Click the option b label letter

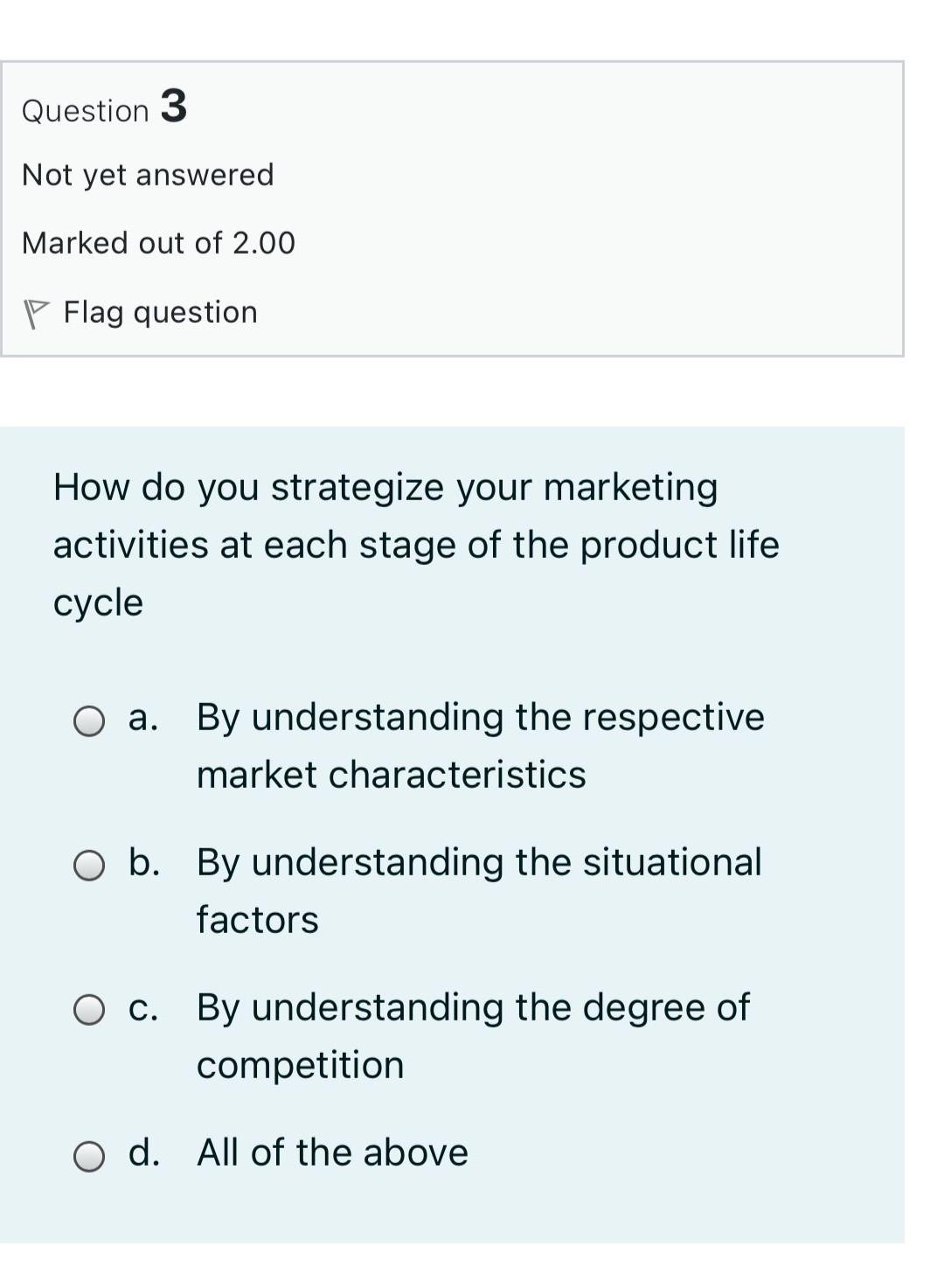145,863
